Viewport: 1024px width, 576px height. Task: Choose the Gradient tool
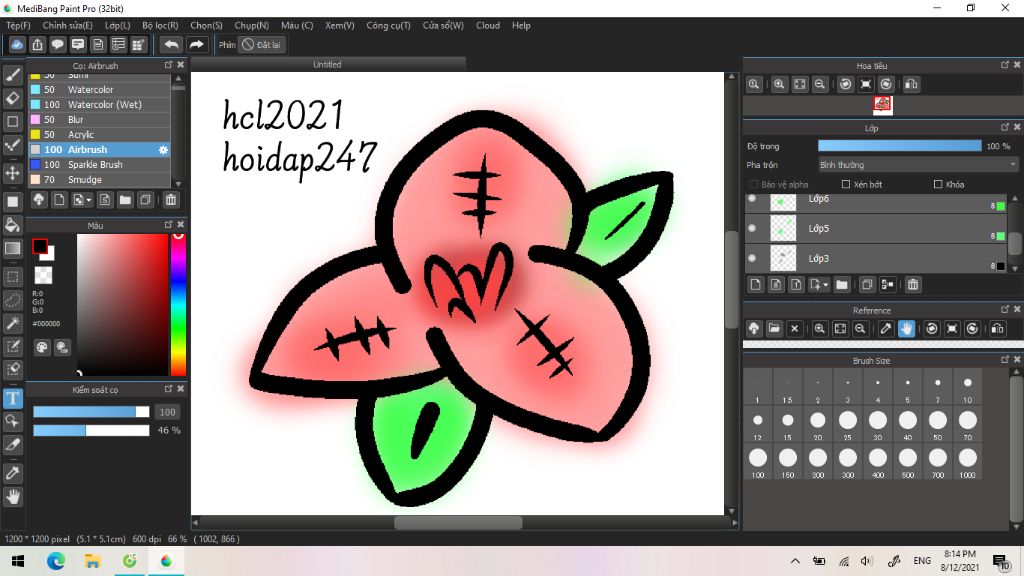[x=12, y=248]
